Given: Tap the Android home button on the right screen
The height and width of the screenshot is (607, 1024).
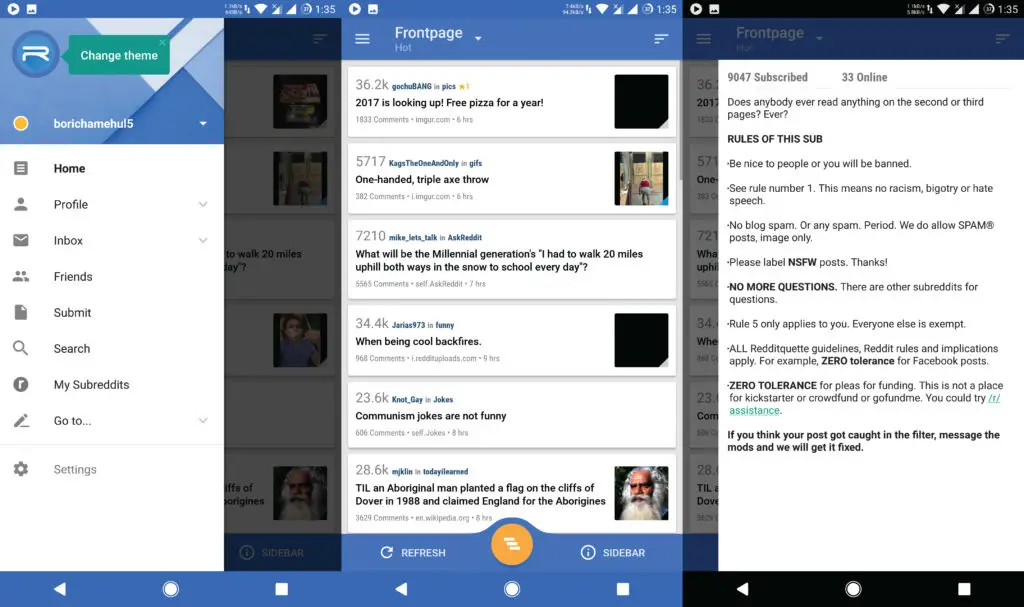Looking at the screenshot, I should point(853,589).
